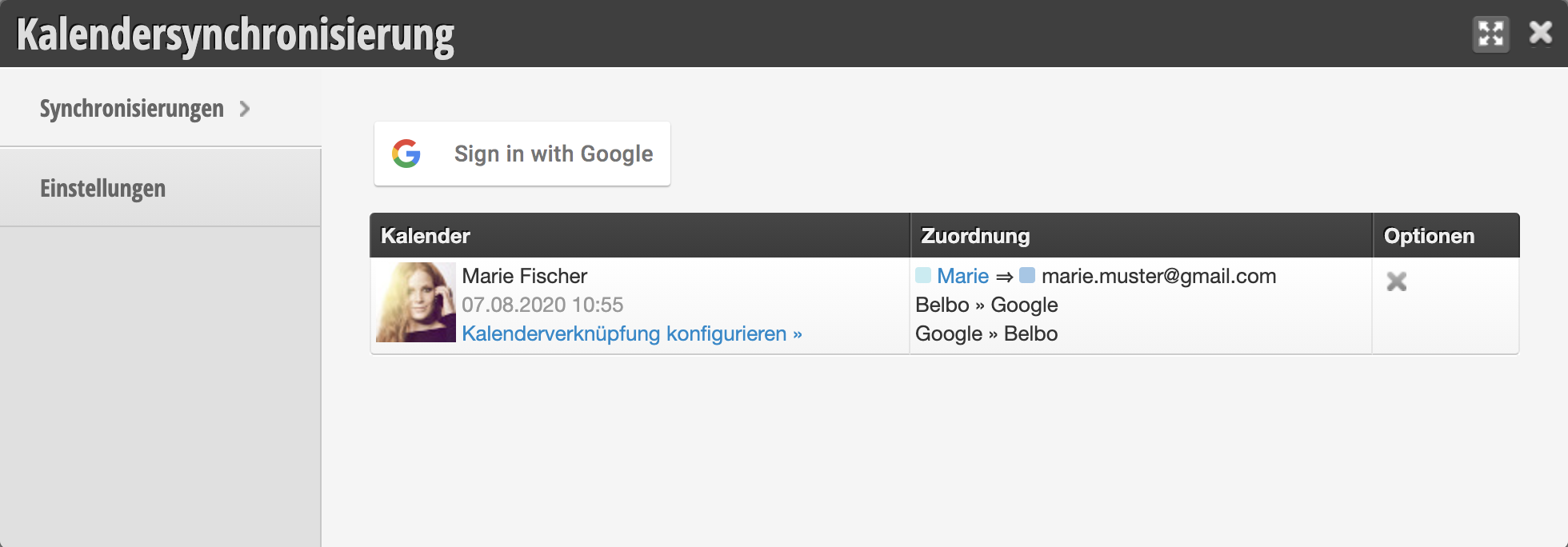Switch to the Einstellungen tab

coord(160,188)
